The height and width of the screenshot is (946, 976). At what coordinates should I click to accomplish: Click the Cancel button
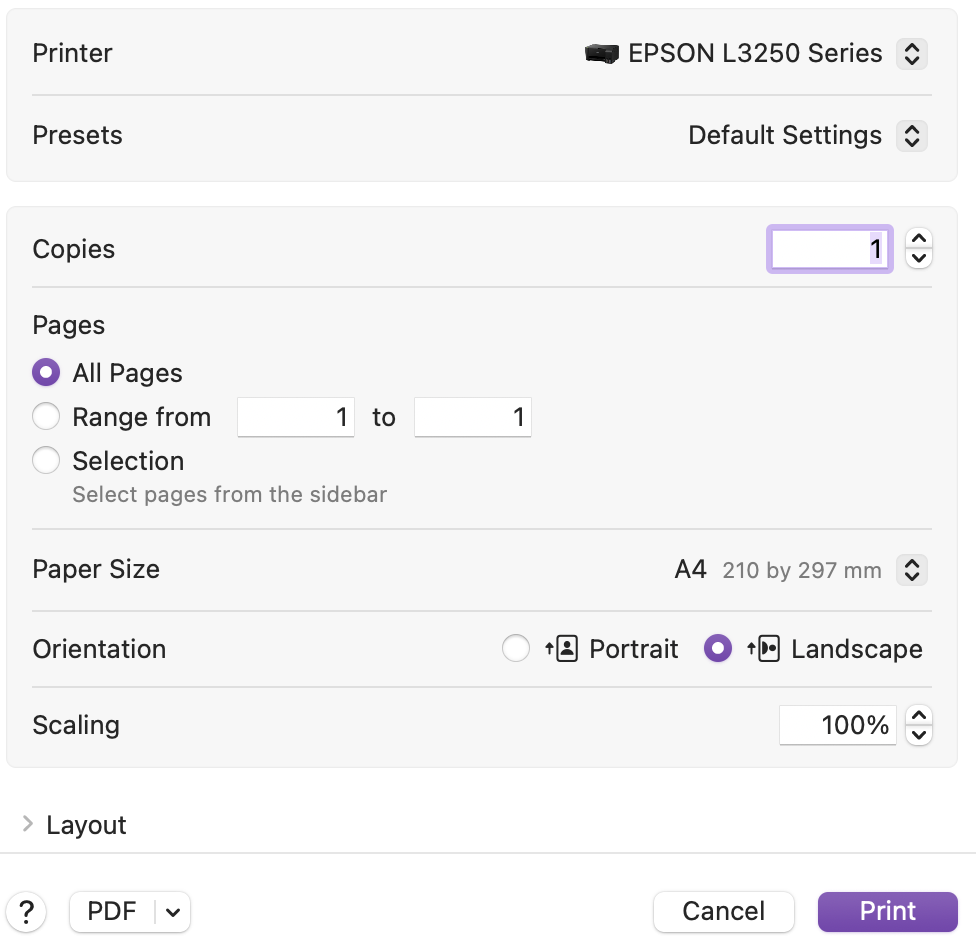[x=723, y=912]
